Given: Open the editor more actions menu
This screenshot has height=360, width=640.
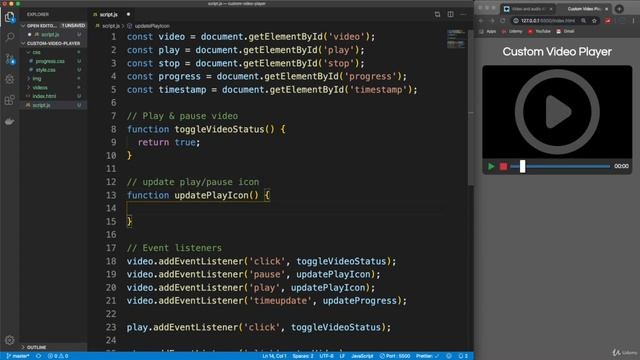Looking at the screenshot, I should [x=463, y=14].
